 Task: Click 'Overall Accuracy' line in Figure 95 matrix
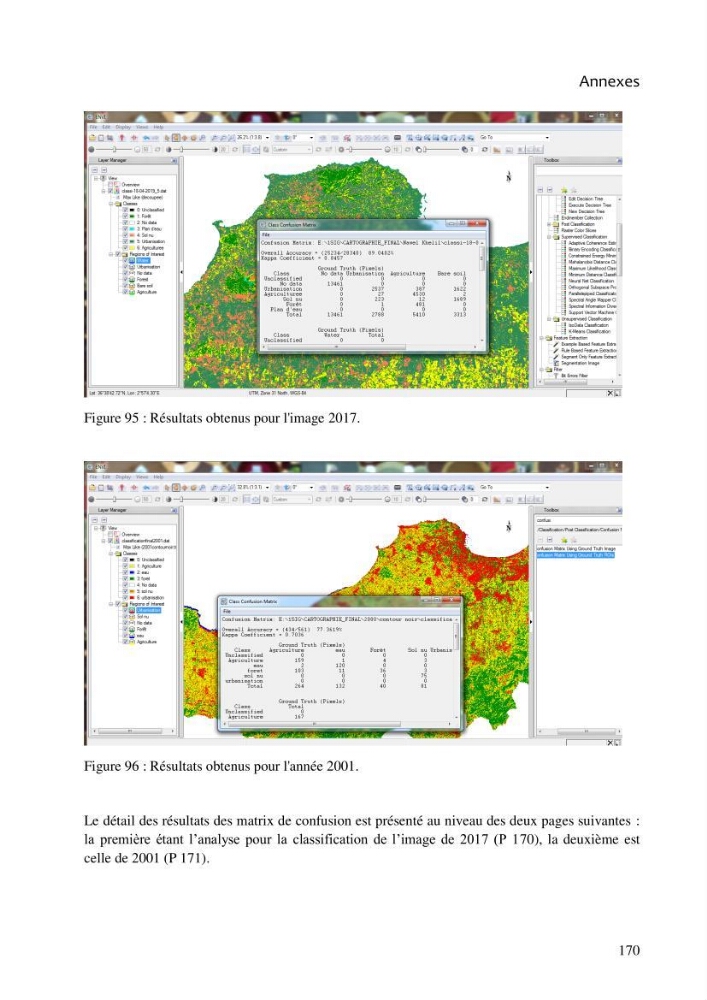[x=327, y=253]
